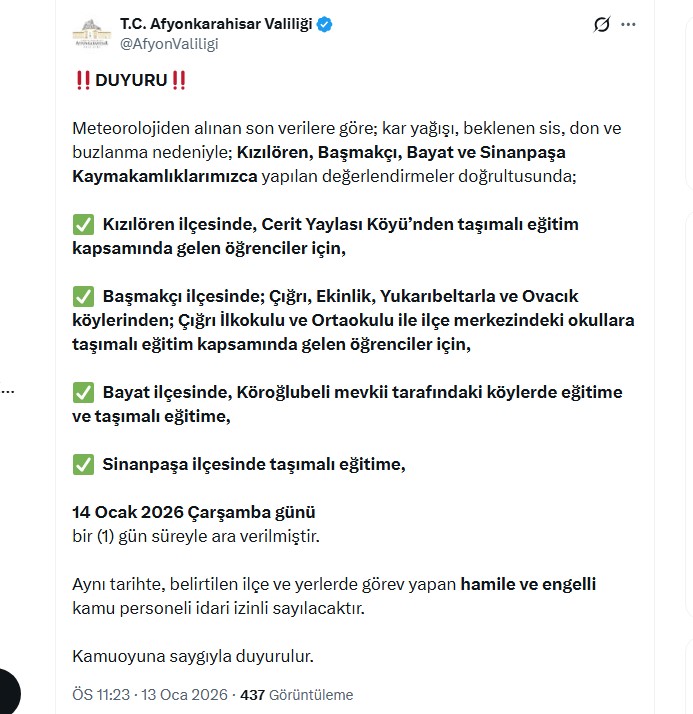Click the green check next to Sinanpaşa ilçesinde
This screenshot has width=693, height=714.
84,464
